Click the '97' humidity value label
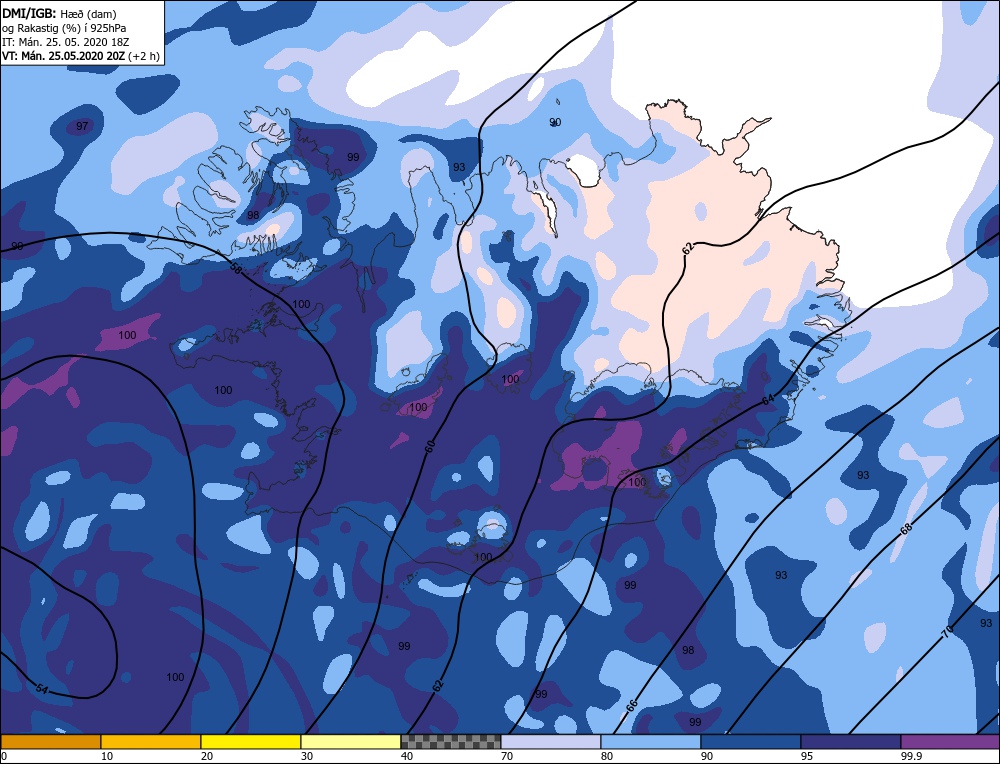 pos(82,126)
